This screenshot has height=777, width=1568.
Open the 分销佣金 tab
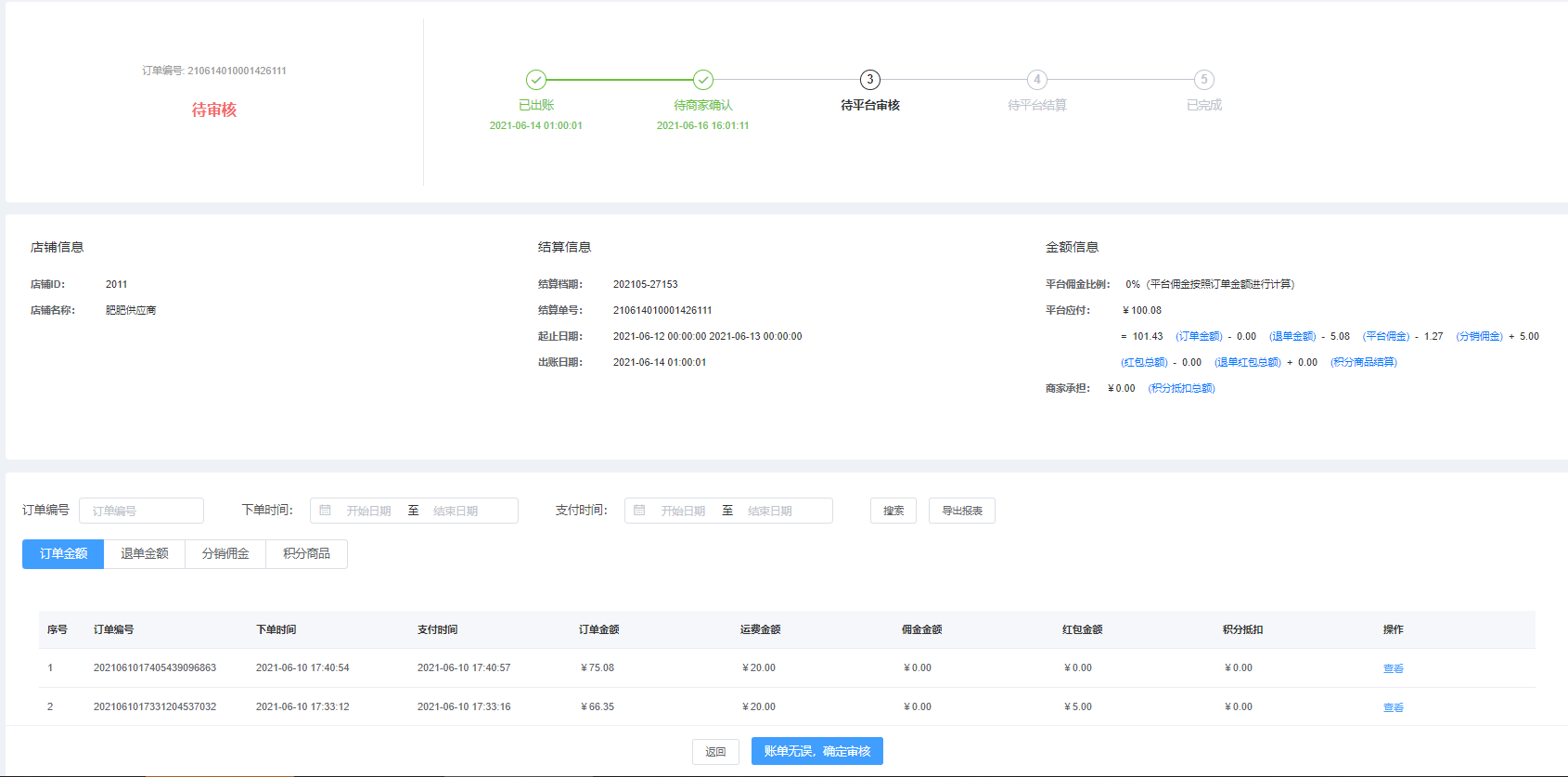click(x=225, y=554)
